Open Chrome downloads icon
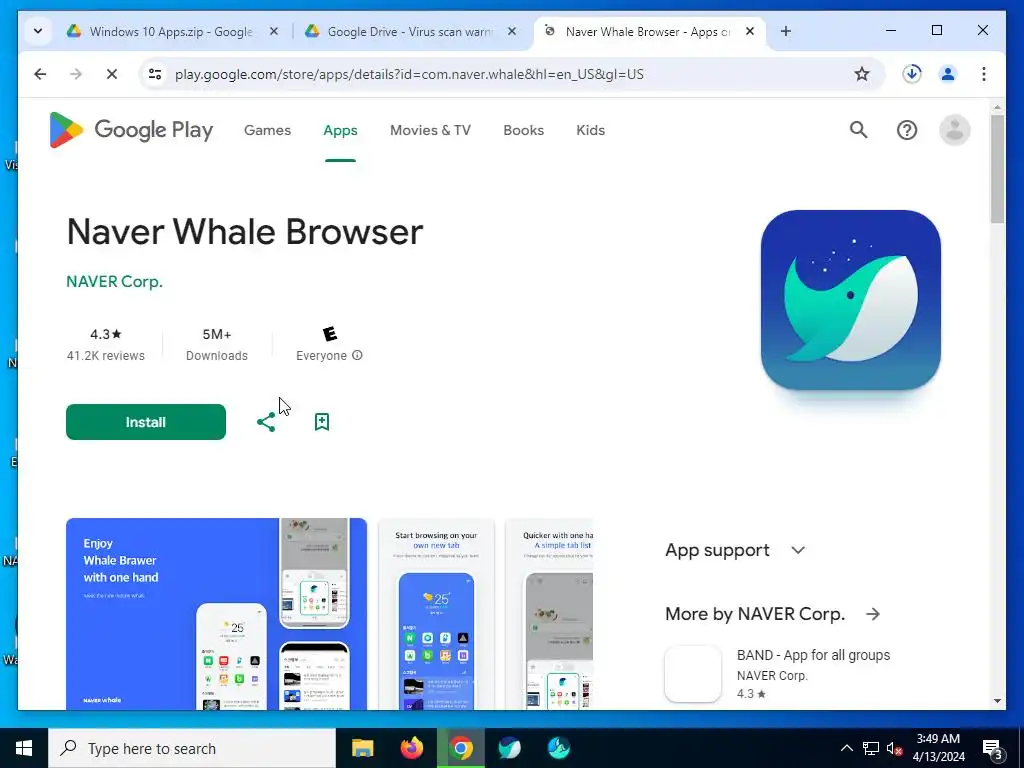This screenshot has width=1024, height=768. tap(912, 74)
